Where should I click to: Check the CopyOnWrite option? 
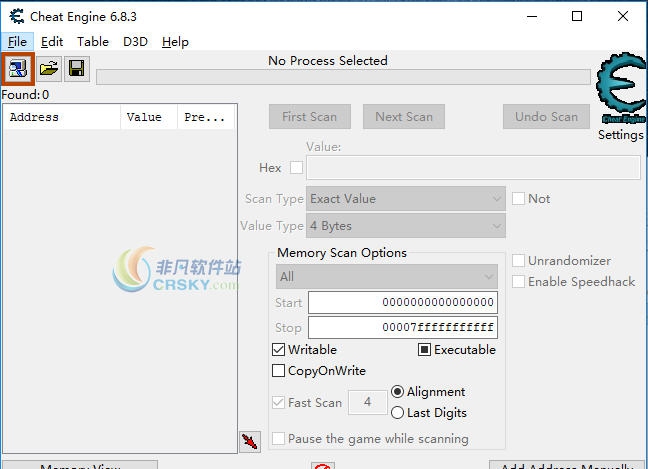point(279,371)
